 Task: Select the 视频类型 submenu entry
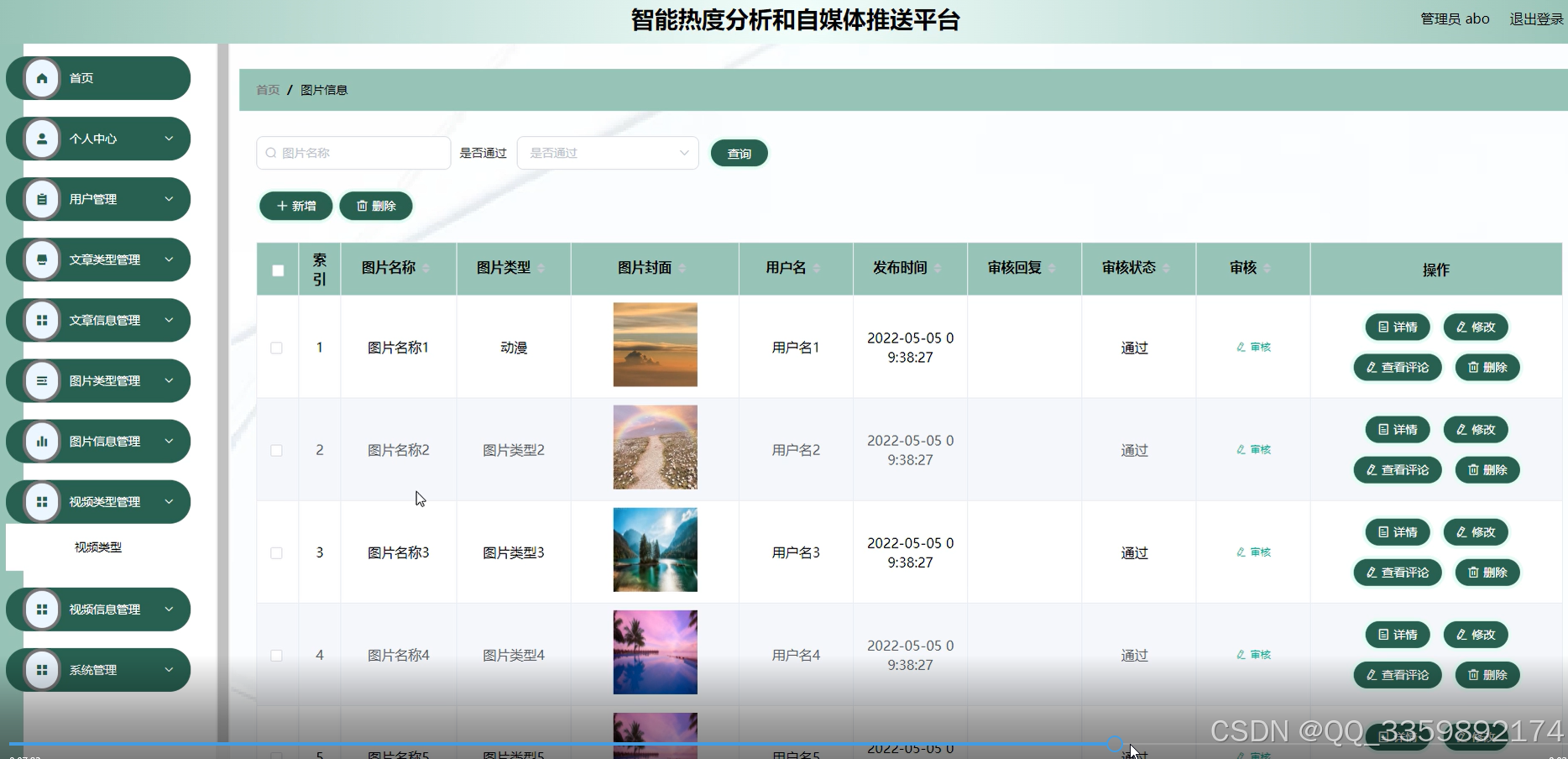pos(97,547)
